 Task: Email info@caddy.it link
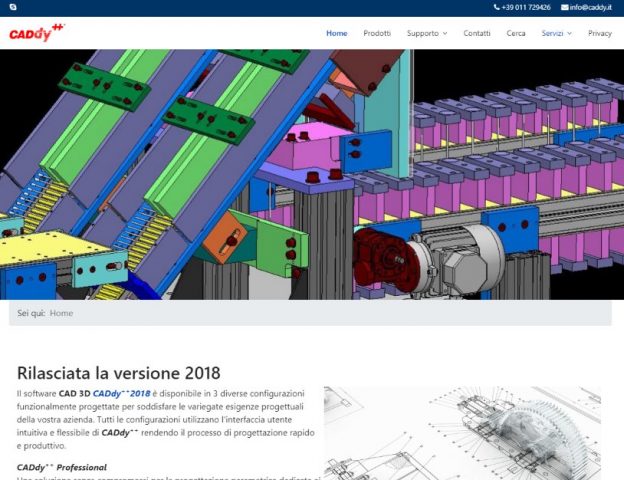coord(591,7)
